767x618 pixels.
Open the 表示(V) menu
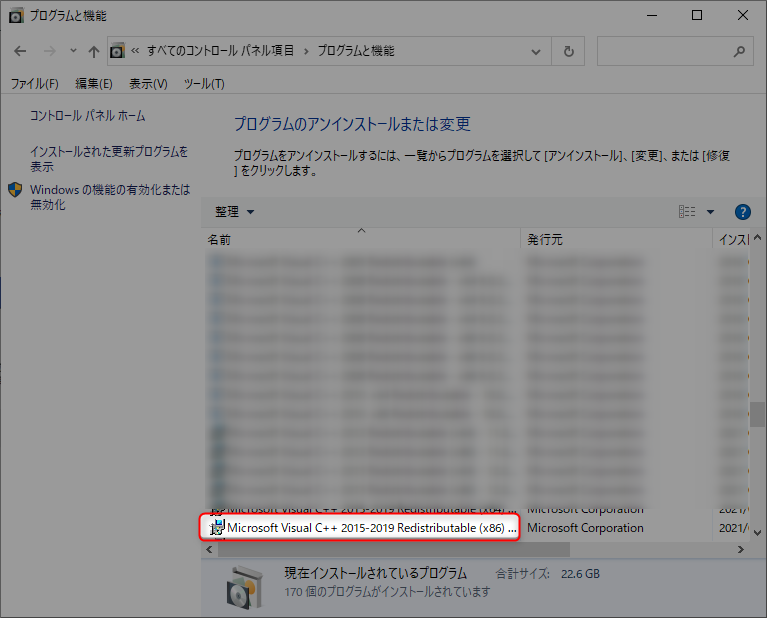pos(148,84)
